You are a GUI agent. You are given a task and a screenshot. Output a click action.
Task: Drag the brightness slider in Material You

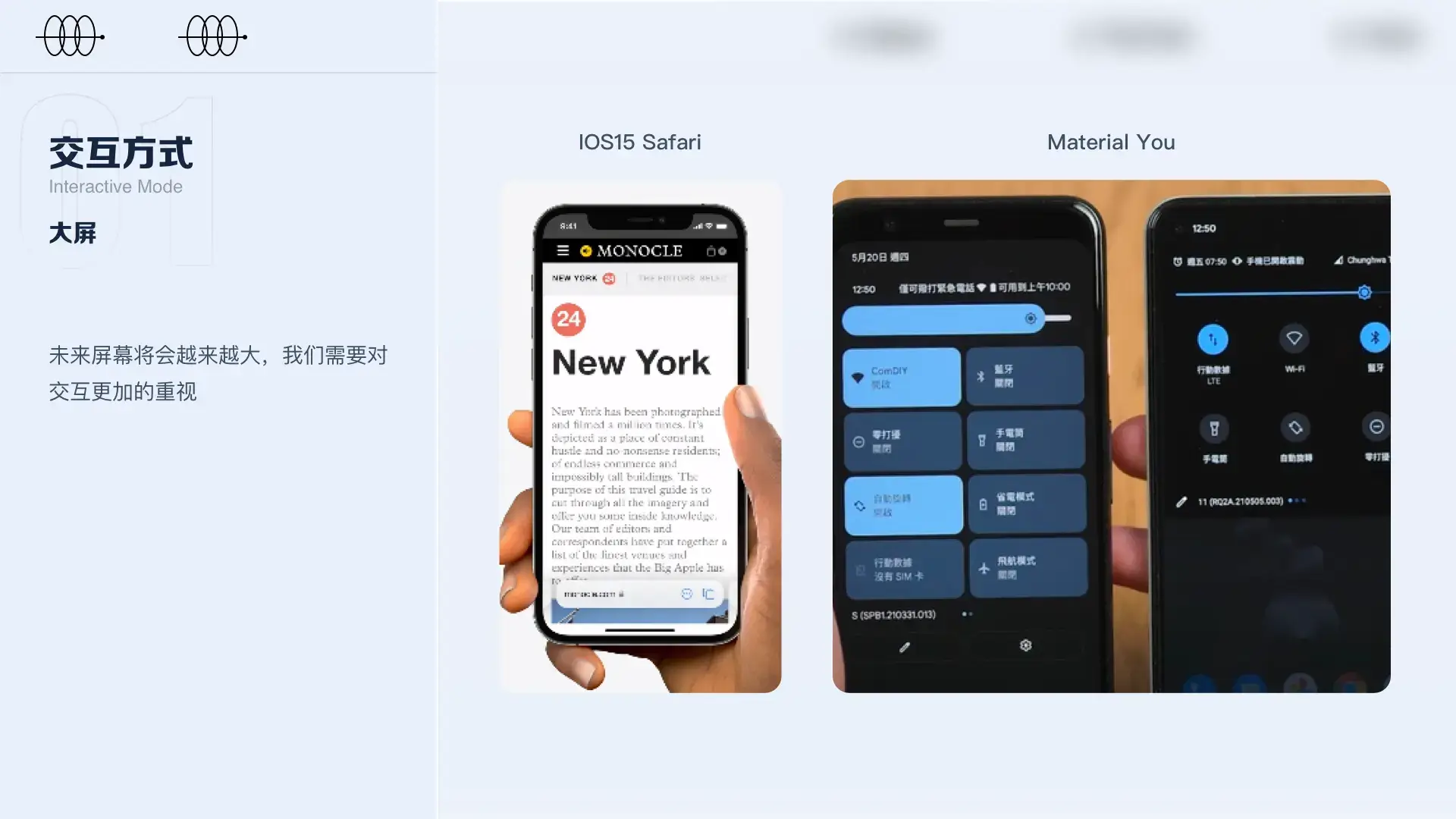coord(1030,318)
